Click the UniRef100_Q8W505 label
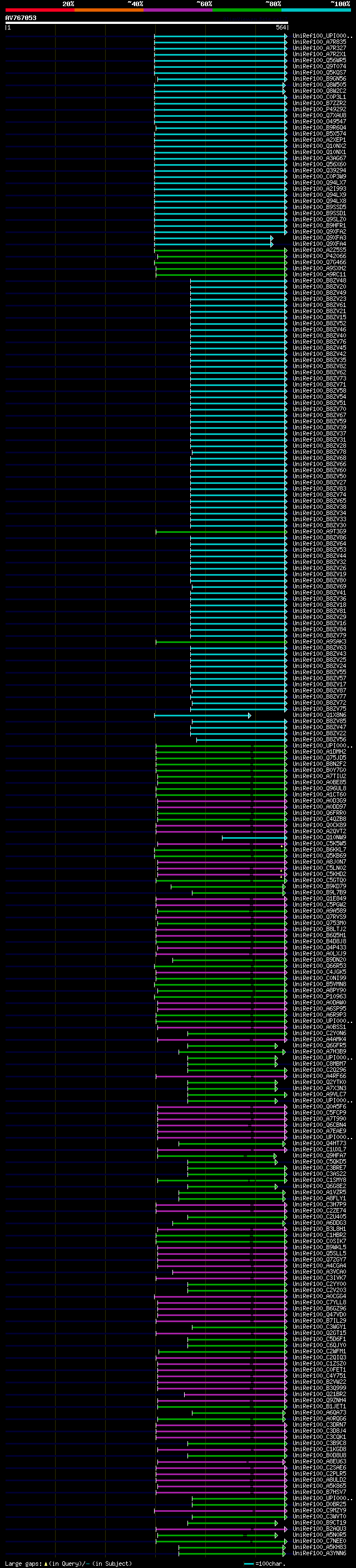This screenshot has height=1568, width=356. click(319, 85)
